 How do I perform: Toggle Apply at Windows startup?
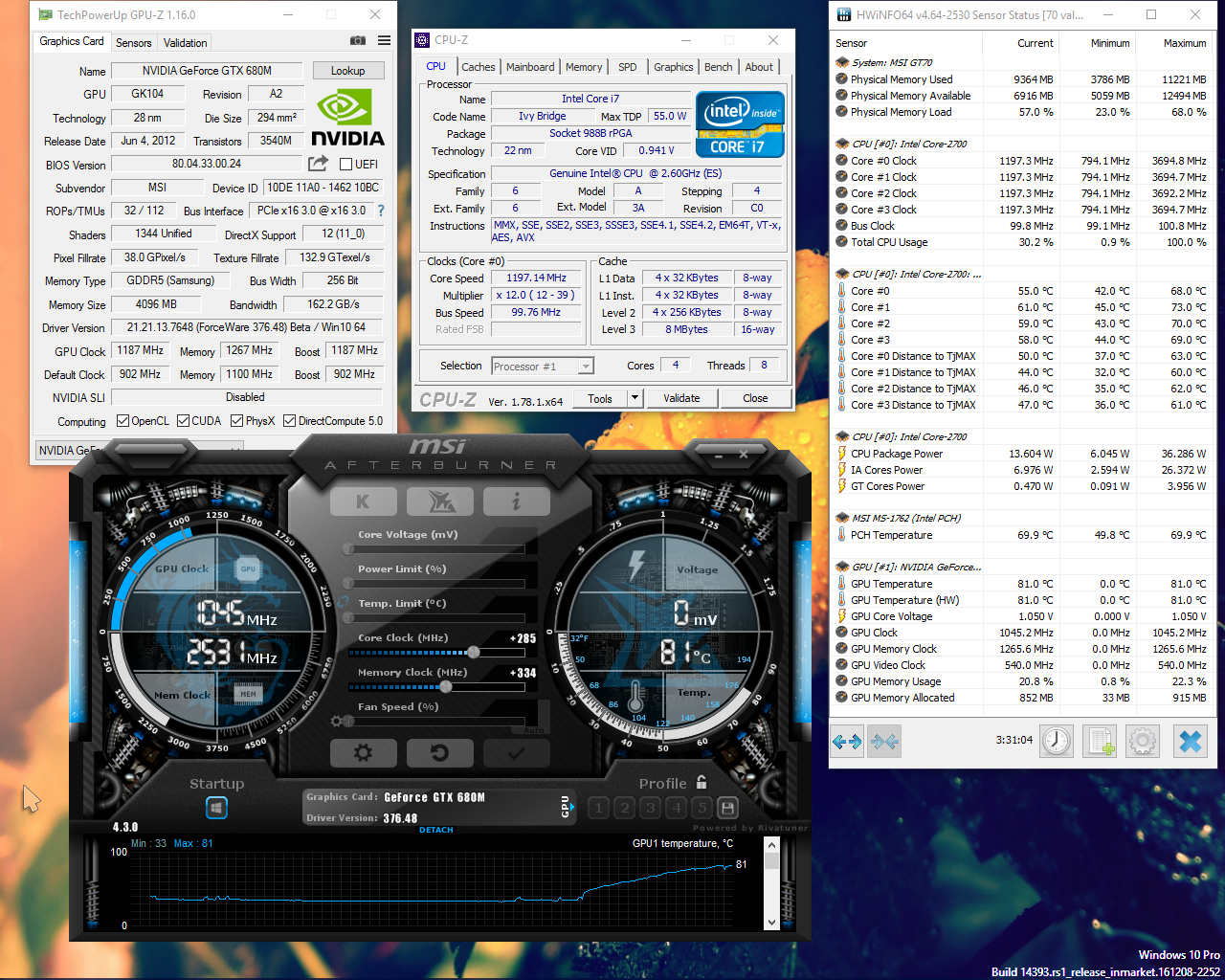point(217,808)
